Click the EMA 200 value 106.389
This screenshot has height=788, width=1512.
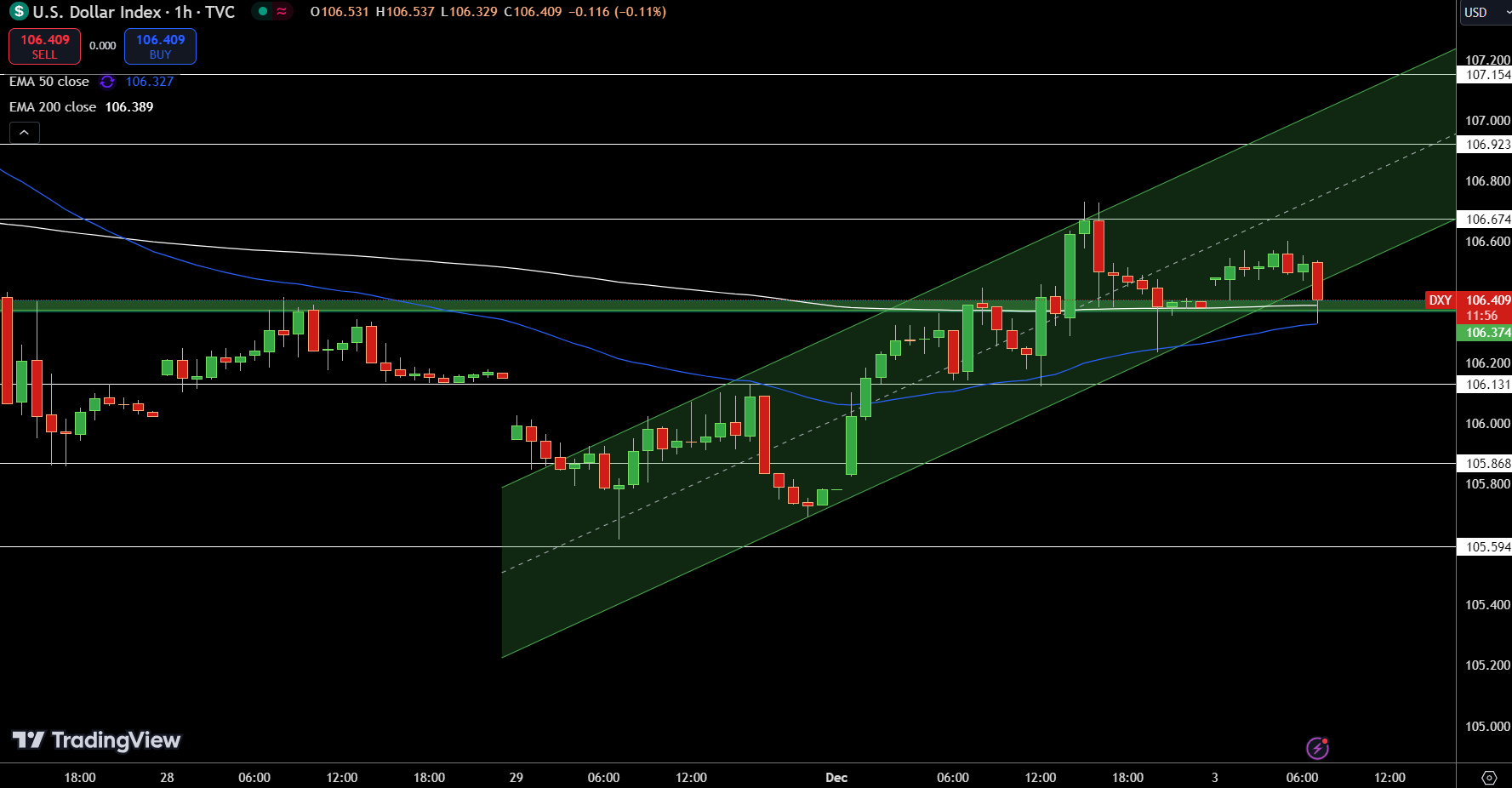[129, 107]
